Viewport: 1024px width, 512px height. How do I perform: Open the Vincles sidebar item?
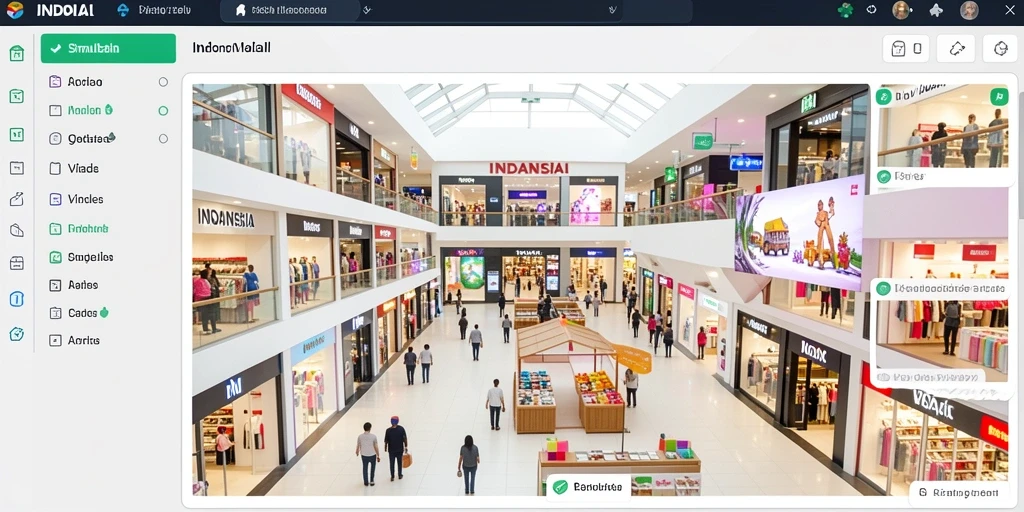[108, 199]
